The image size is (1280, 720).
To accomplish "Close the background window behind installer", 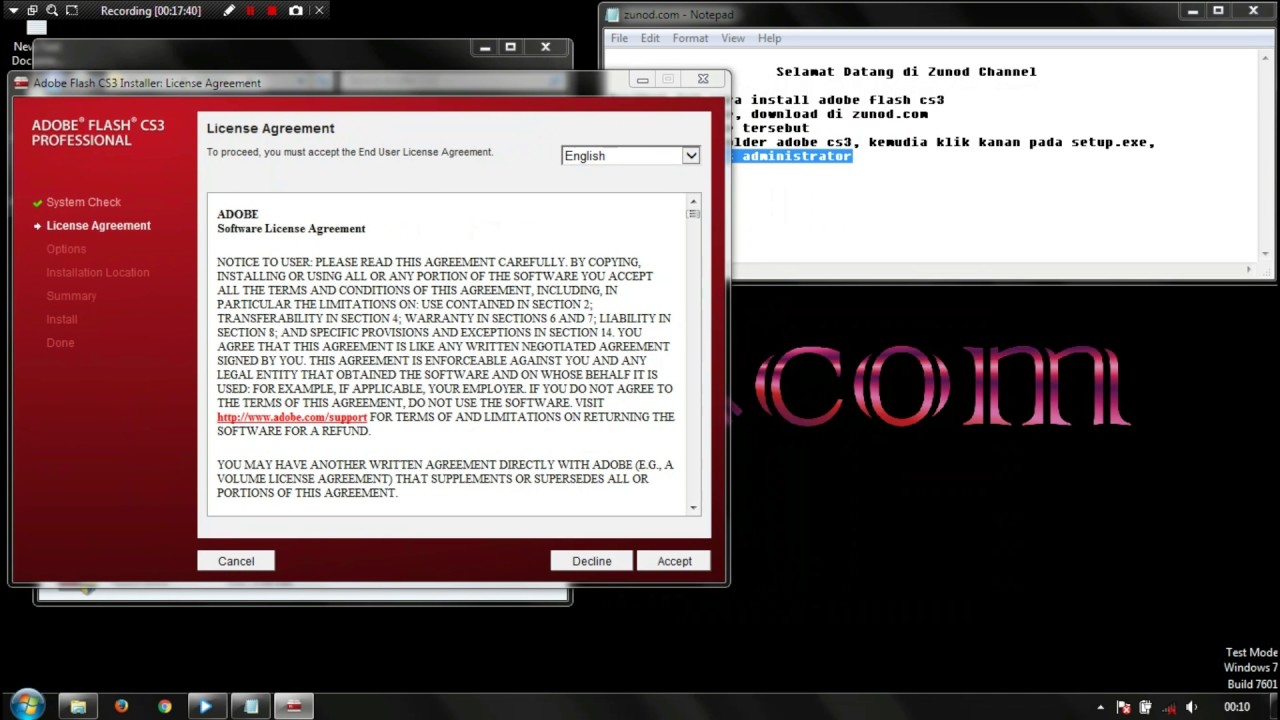I will [545, 47].
